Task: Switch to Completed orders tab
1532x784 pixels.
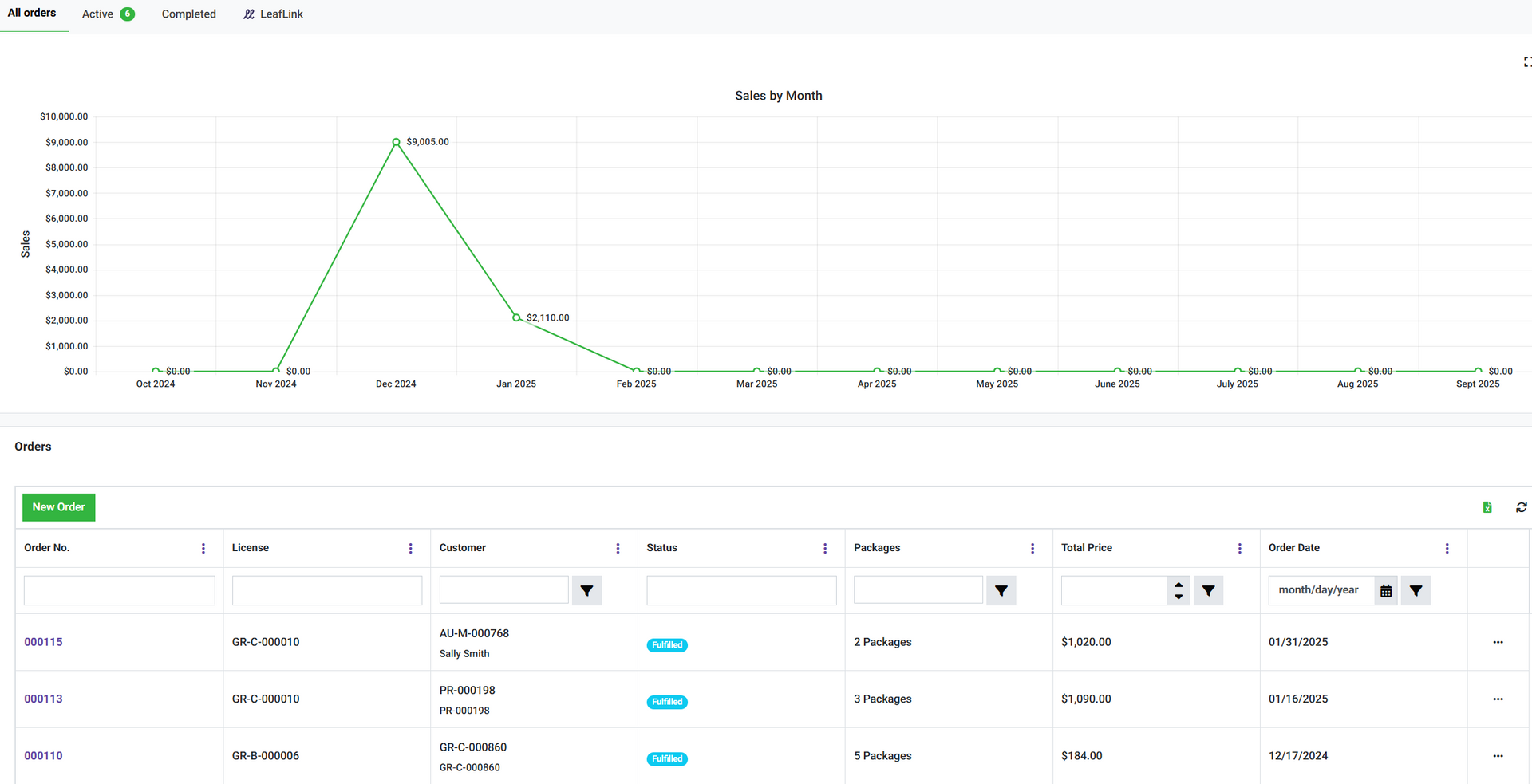Action: [x=189, y=14]
